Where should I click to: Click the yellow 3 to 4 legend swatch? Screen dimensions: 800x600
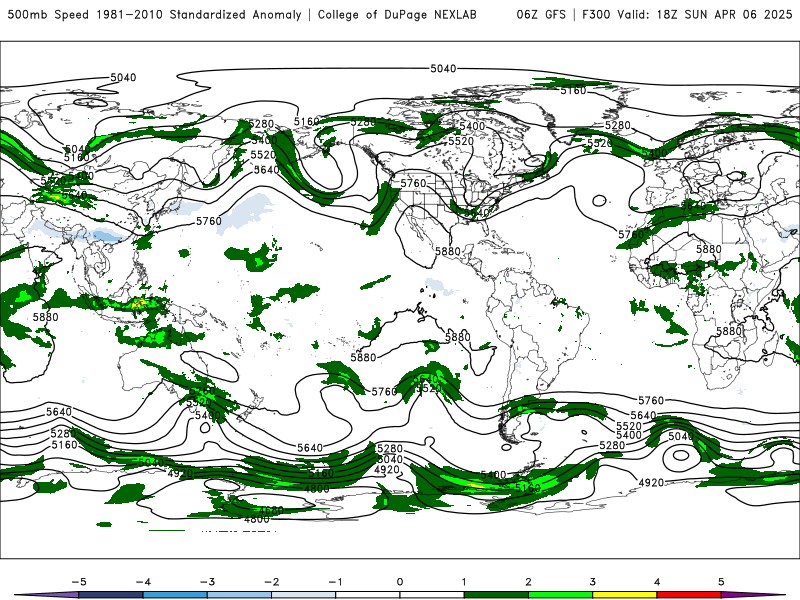(624, 595)
